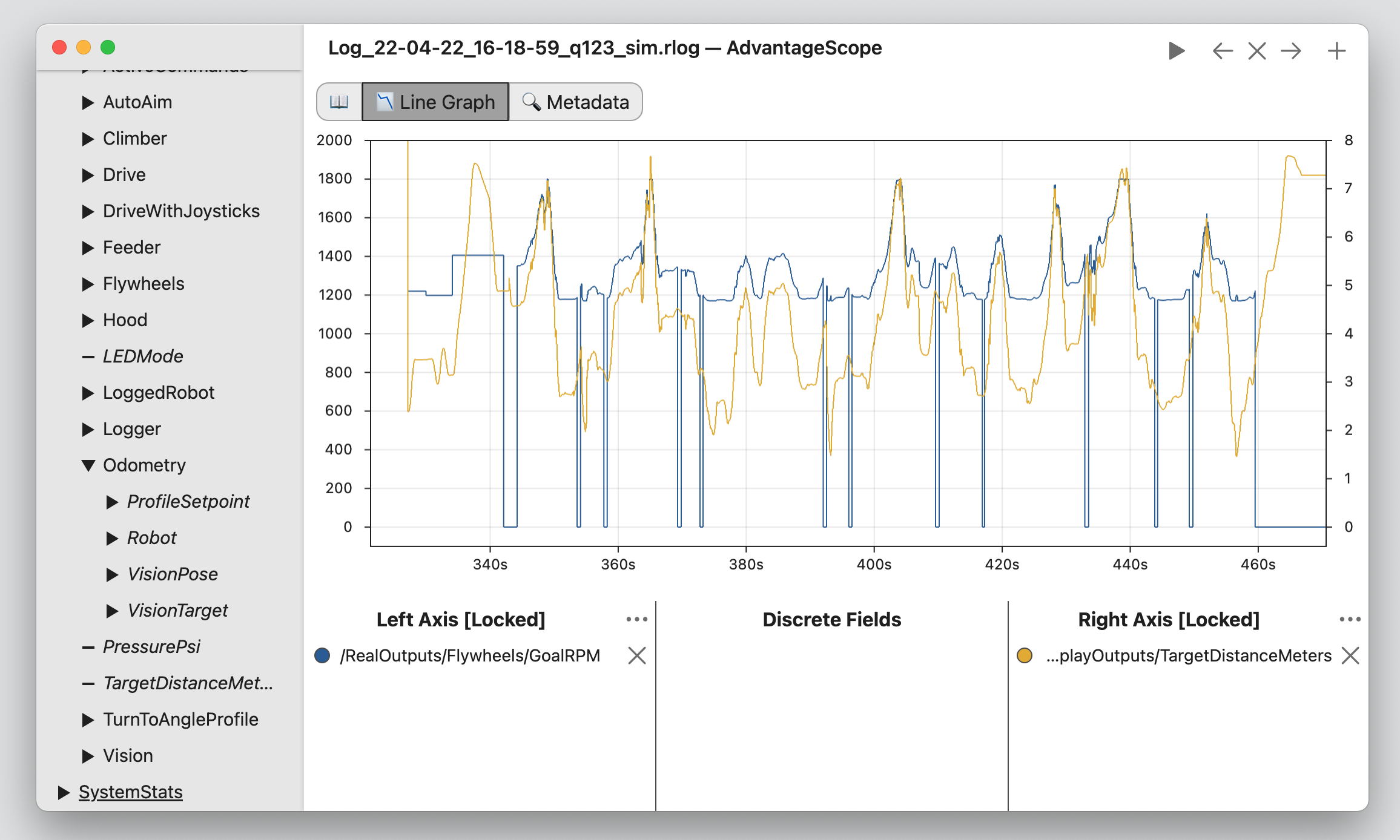Select the Odometry label in sidebar

pos(144,465)
